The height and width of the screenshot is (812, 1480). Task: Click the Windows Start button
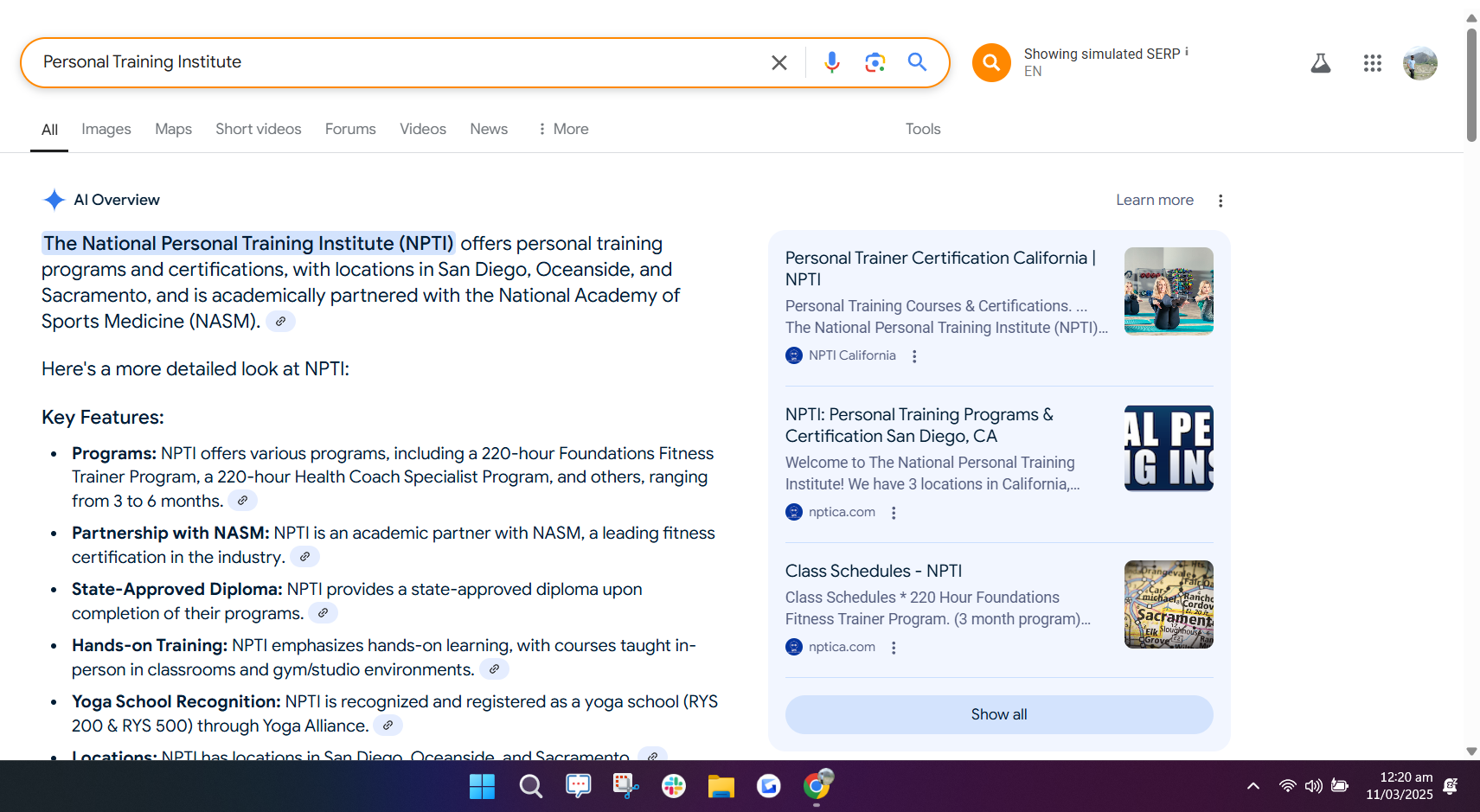(x=482, y=786)
